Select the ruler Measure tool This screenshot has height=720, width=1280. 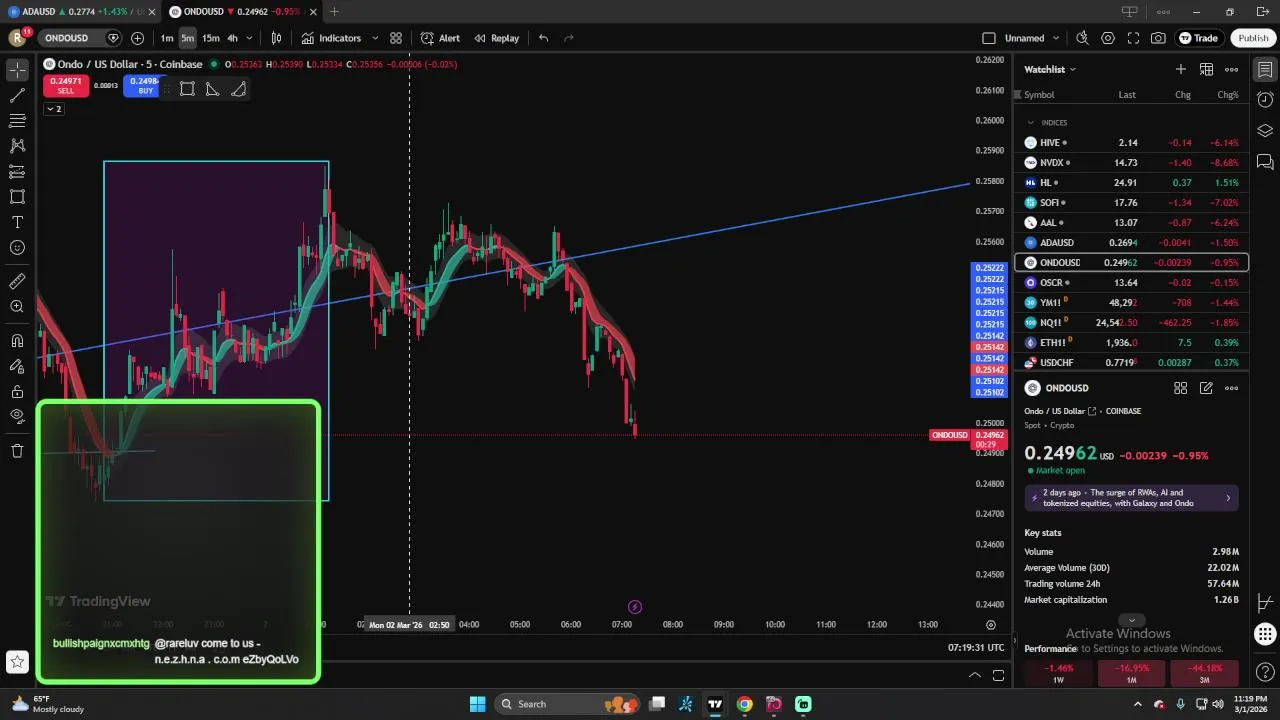pos(17,282)
